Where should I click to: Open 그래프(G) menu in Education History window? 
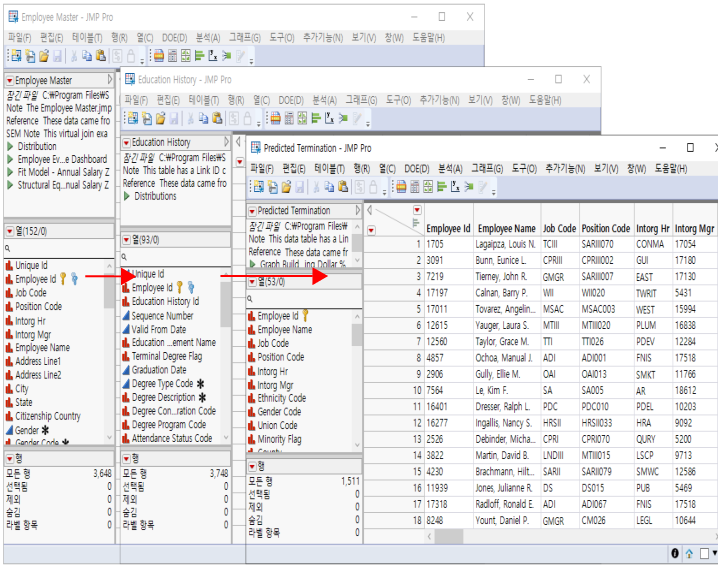point(361,100)
